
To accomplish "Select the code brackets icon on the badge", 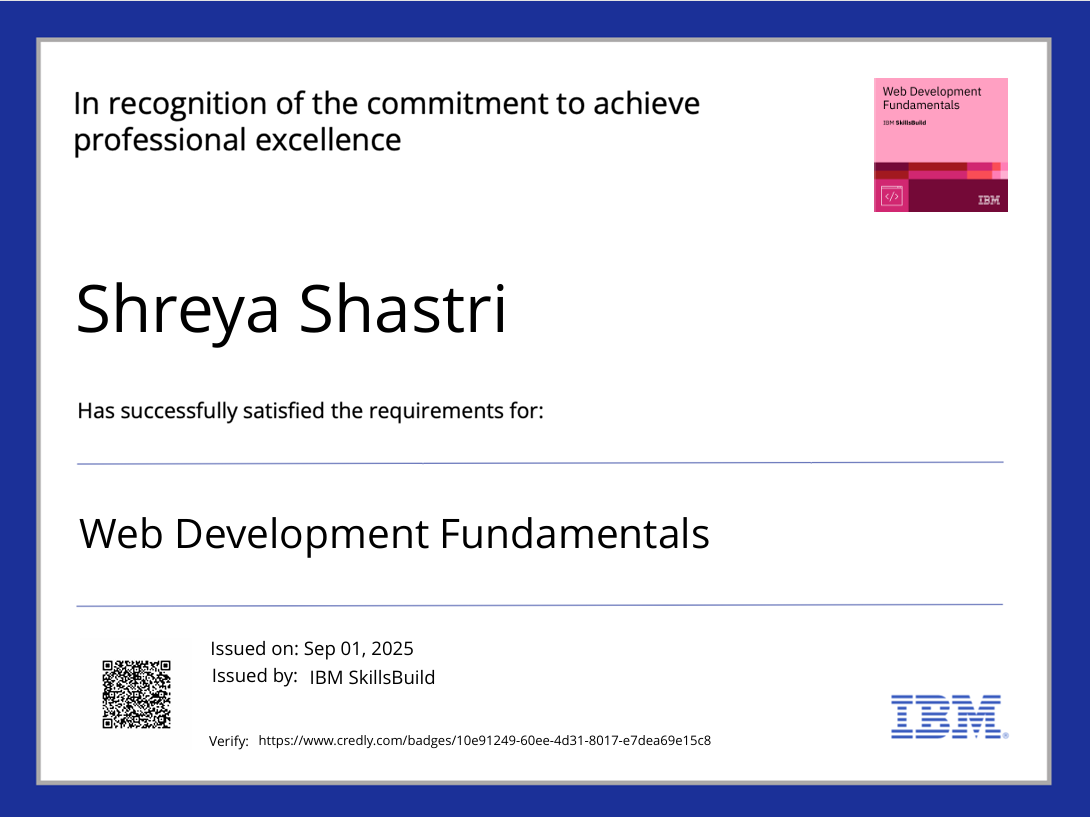I will tap(893, 196).
